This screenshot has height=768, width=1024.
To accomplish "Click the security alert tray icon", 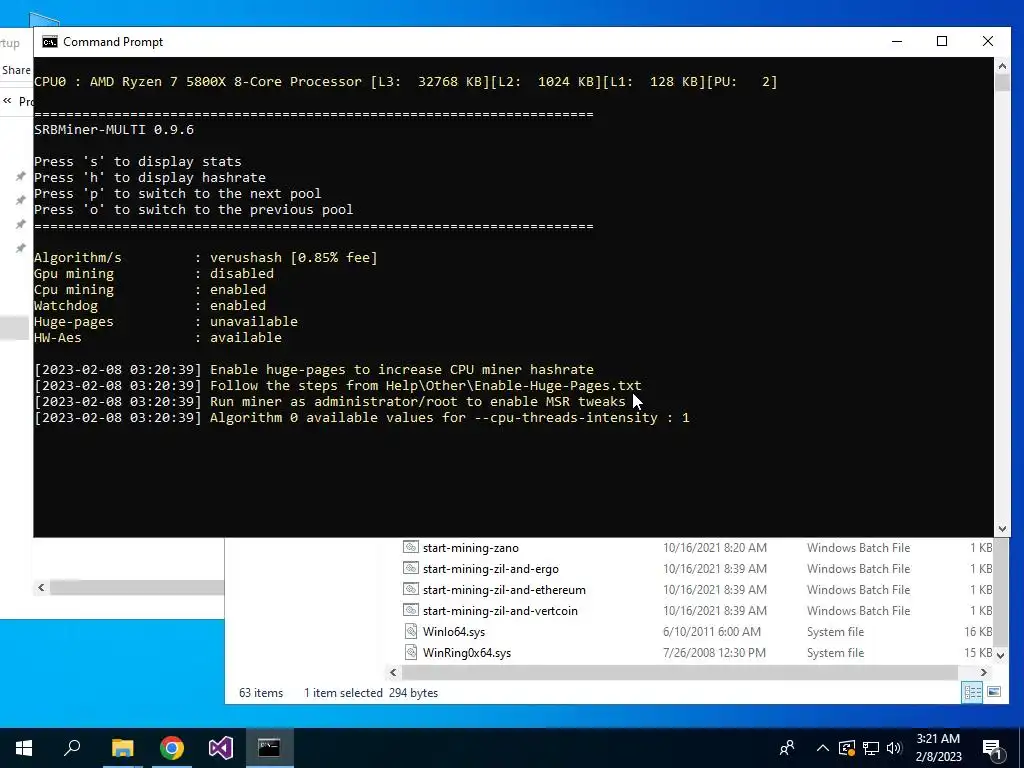I will tap(847, 748).
